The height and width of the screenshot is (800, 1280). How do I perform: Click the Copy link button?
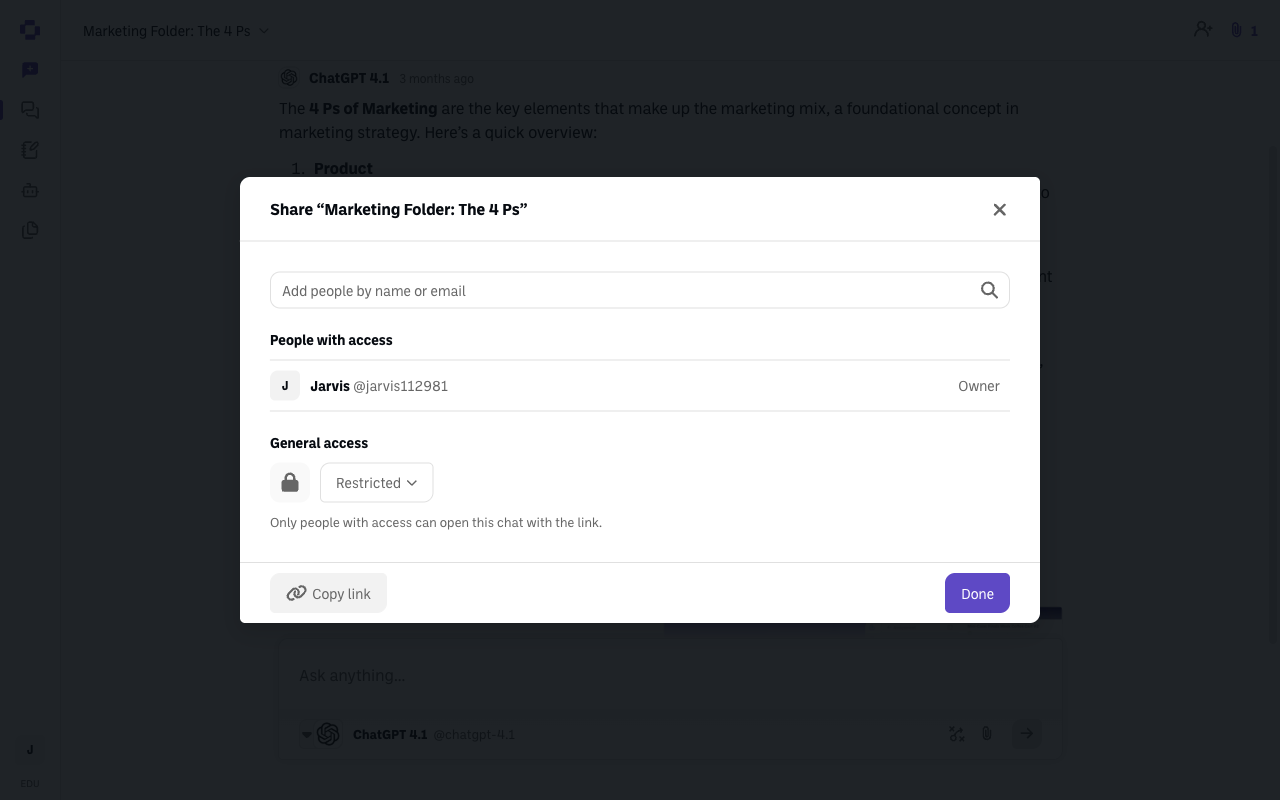tap(328, 593)
